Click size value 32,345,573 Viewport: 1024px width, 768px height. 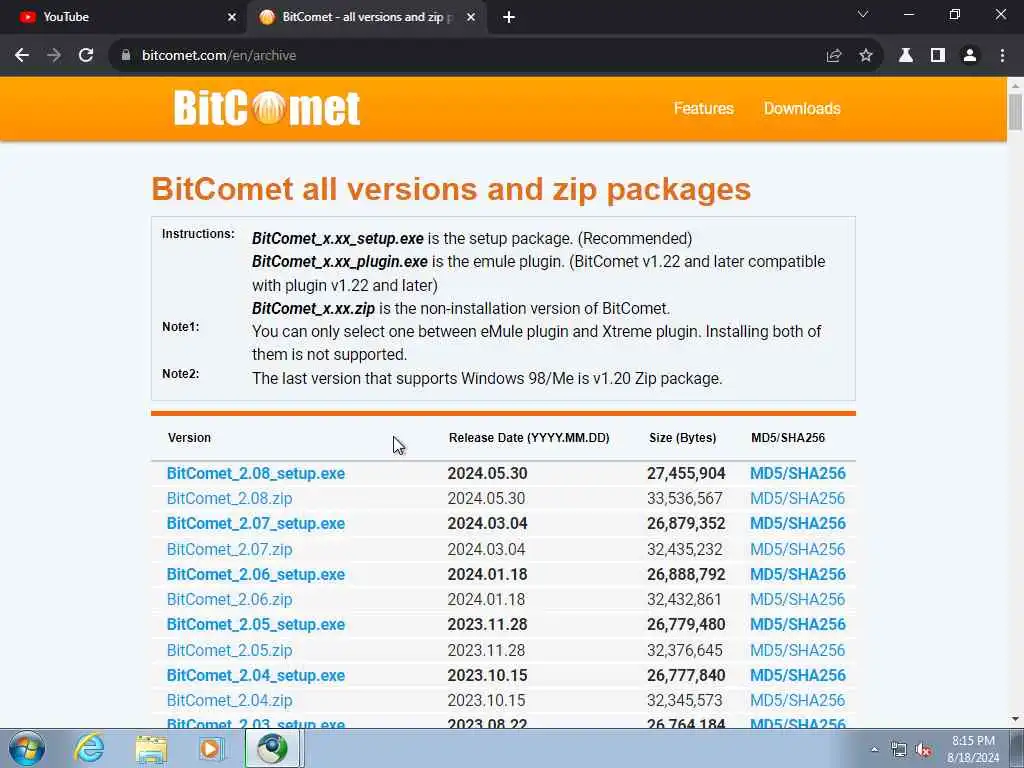pyautogui.click(x=684, y=701)
